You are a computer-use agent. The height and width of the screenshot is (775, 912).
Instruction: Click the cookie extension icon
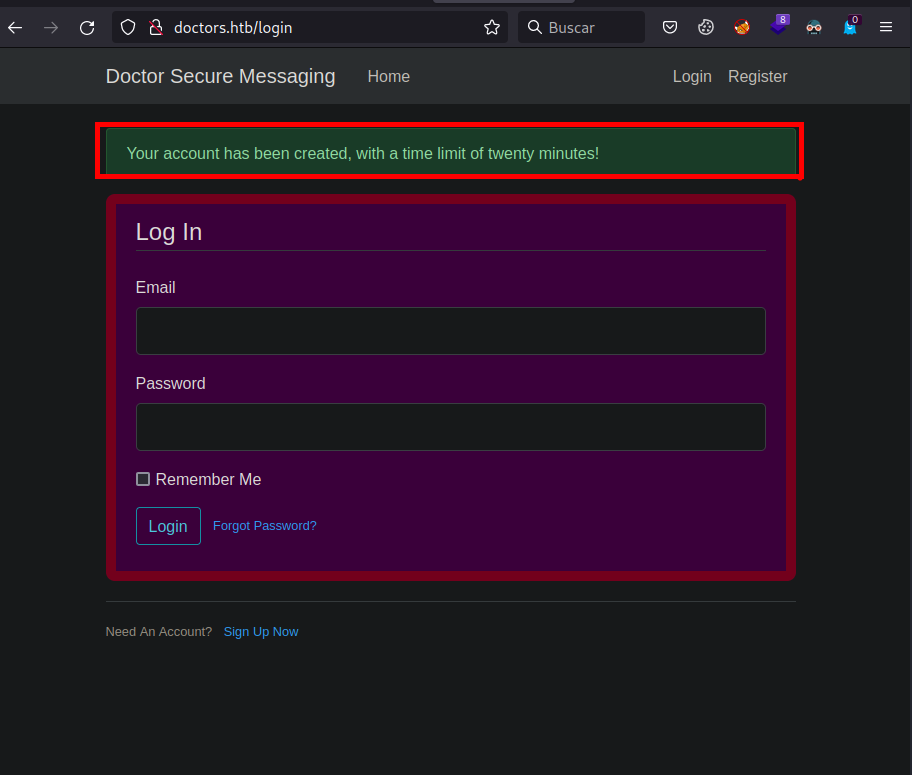pyautogui.click(x=706, y=28)
